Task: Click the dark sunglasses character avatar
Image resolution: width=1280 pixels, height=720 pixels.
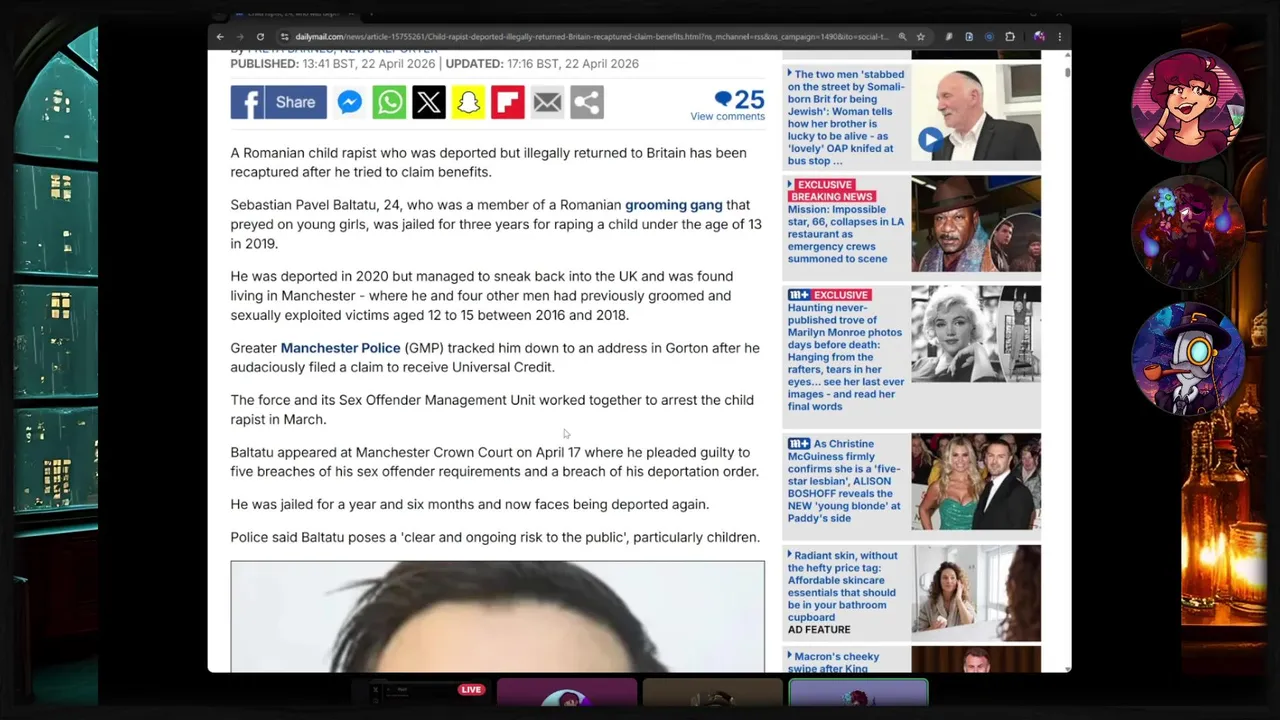Action: pyautogui.click(x=1188, y=232)
